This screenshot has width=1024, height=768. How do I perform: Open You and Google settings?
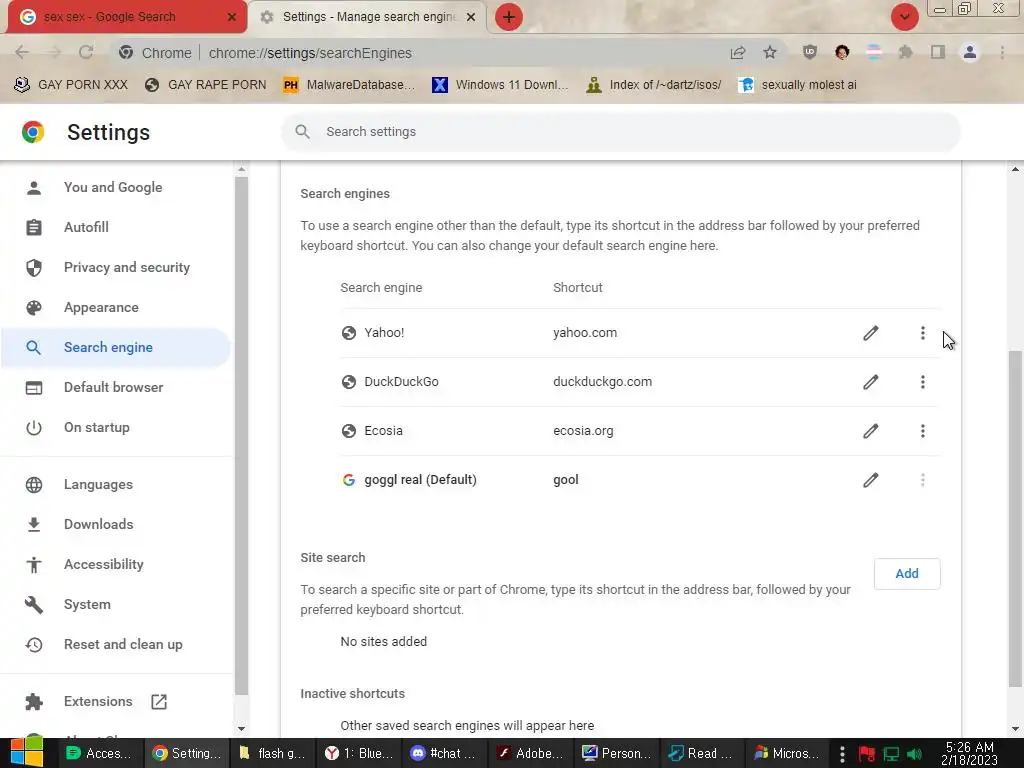pyautogui.click(x=114, y=187)
